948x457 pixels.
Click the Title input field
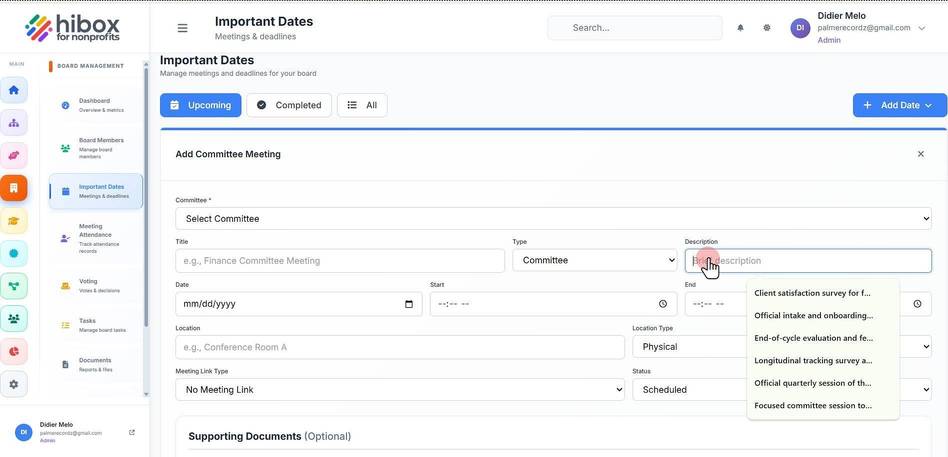coord(340,261)
